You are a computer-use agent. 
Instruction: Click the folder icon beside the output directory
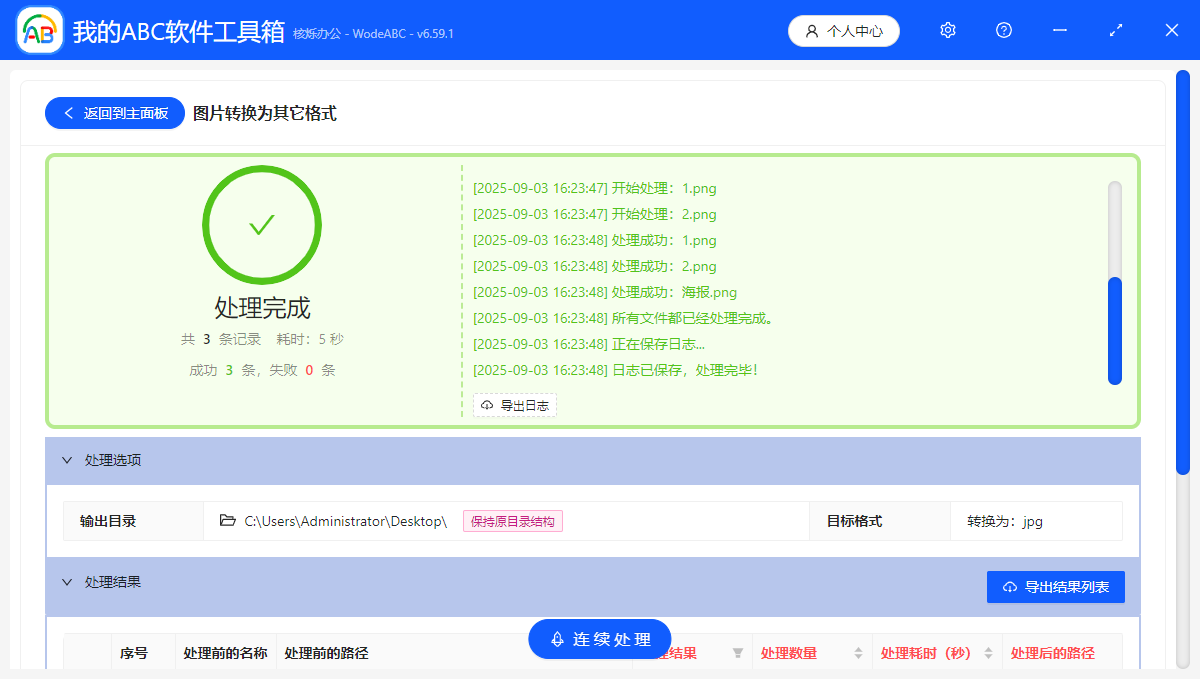pyautogui.click(x=227, y=520)
